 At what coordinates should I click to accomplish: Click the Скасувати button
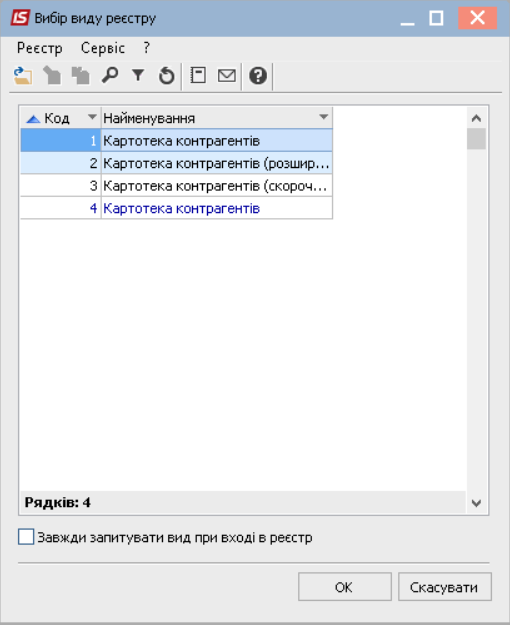point(445,587)
